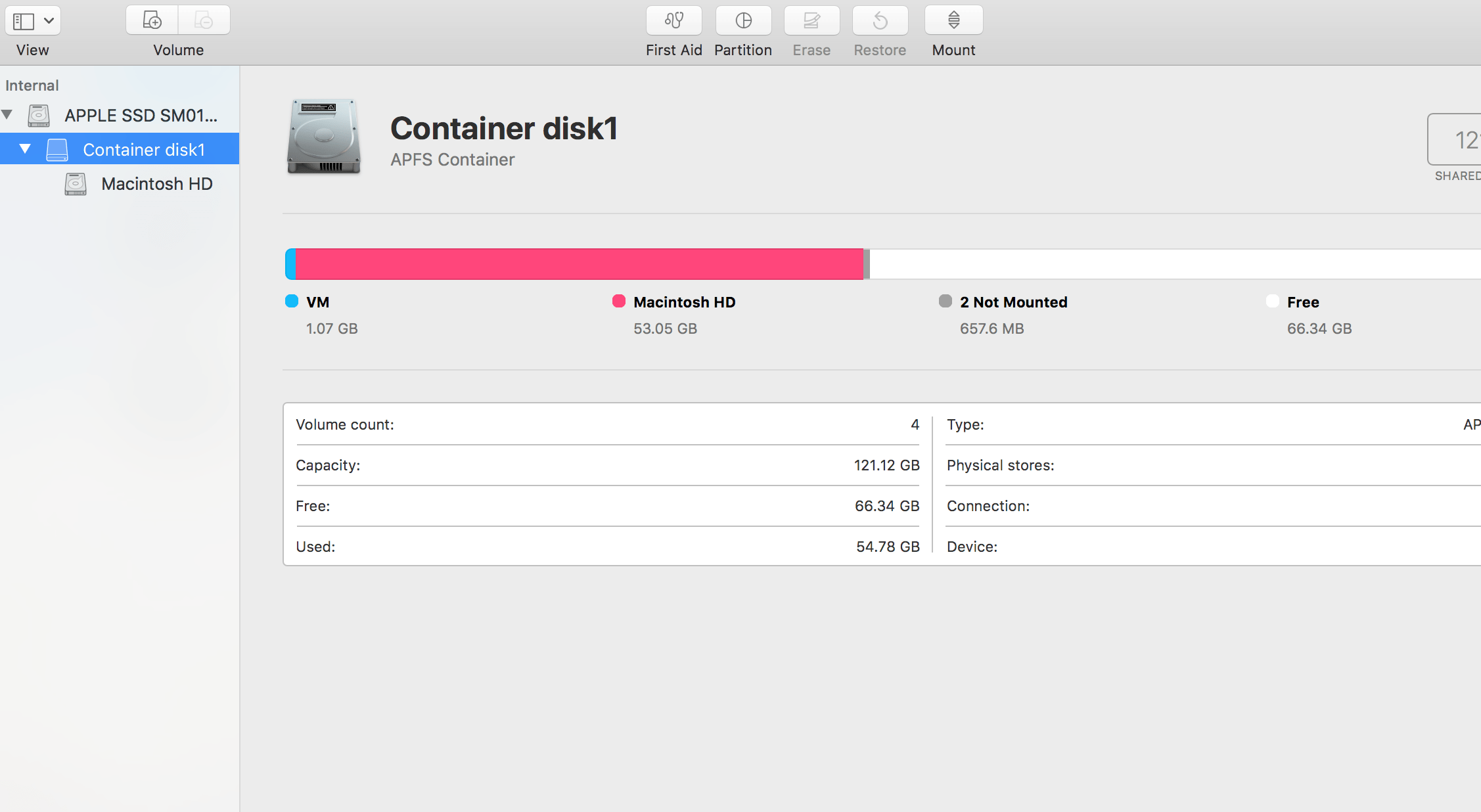The height and width of the screenshot is (812, 1481).
Task: Click the Used capacity value field
Action: 887,547
